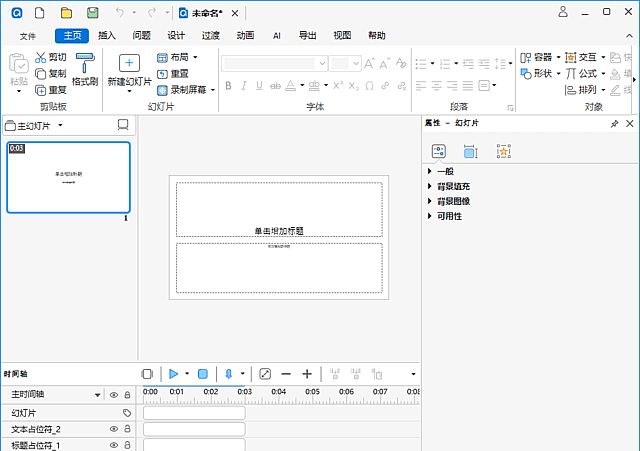
Task: Save the project with the floppy icon
Action: click(x=93, y=13)
